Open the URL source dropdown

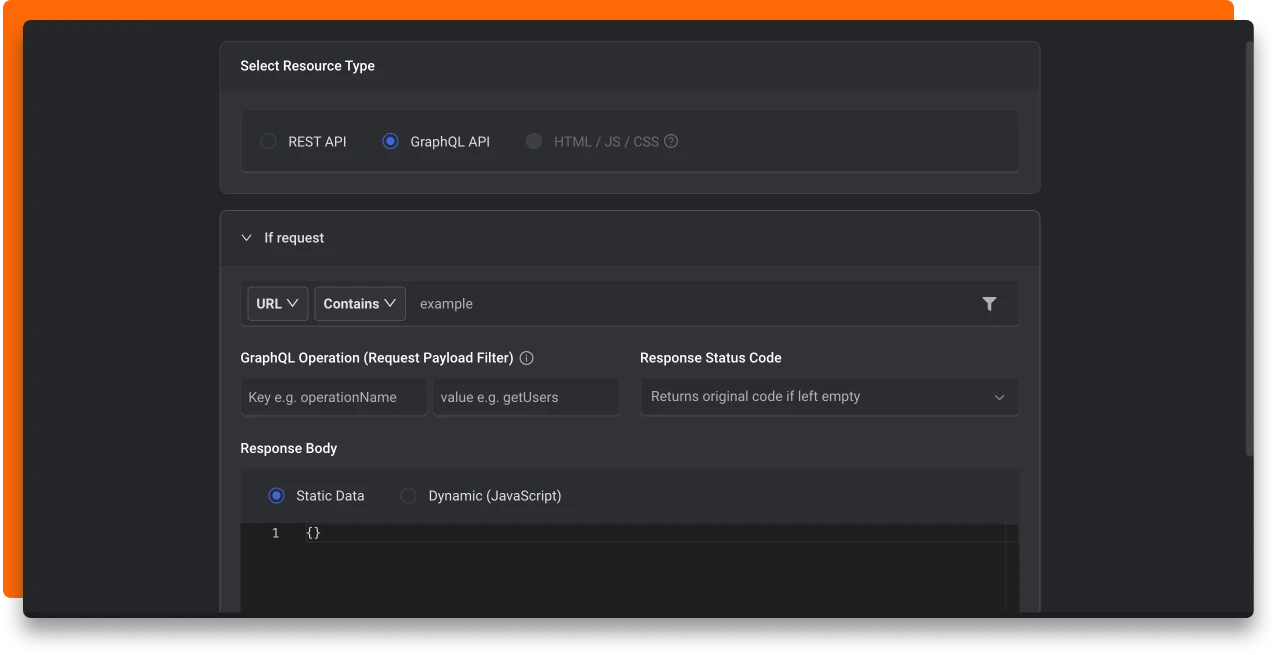click(278, 304)
